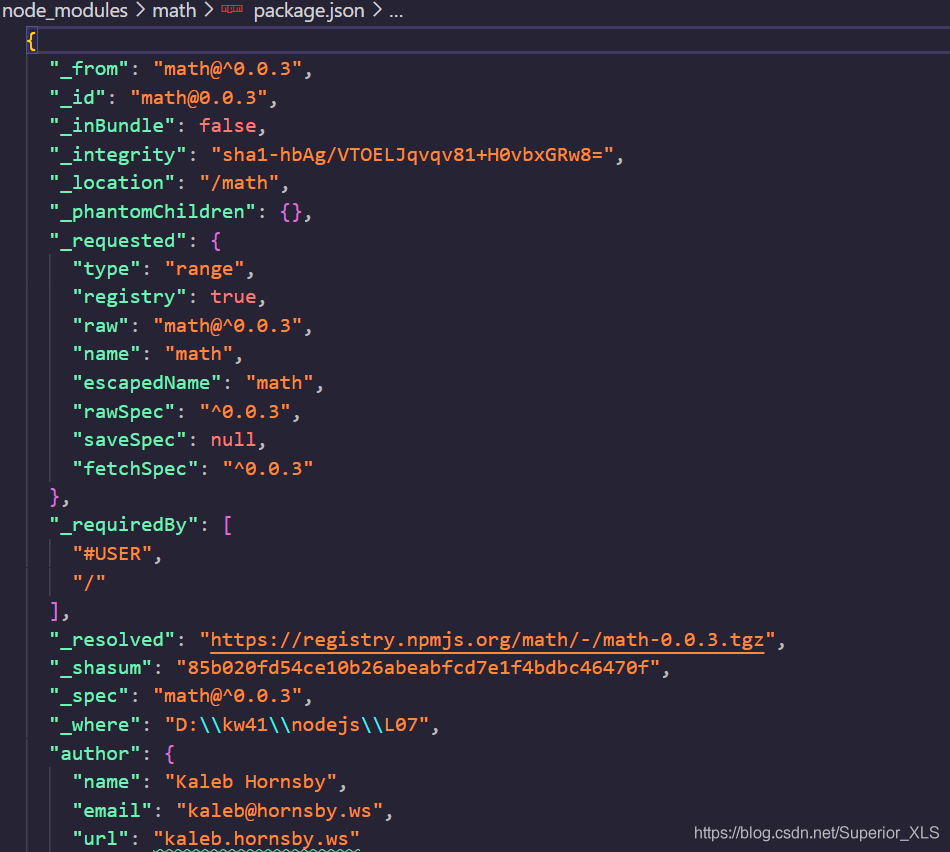Click the opening brace after "_requested"
Image resolution: width=950 pixels, height=852 pixels.
coord(216,241)
